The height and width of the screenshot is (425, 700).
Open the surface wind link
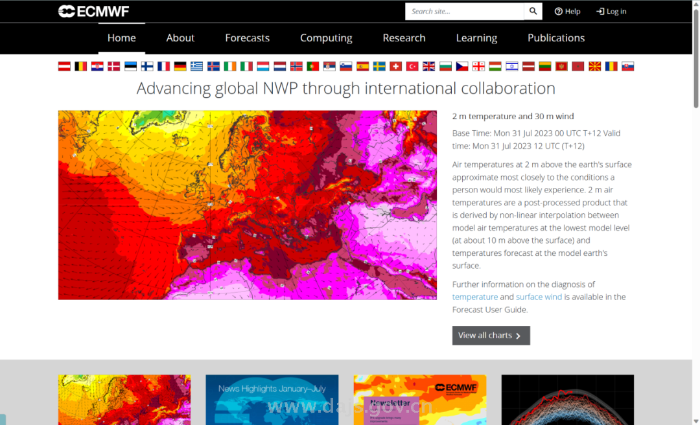(x=539, y=297)
